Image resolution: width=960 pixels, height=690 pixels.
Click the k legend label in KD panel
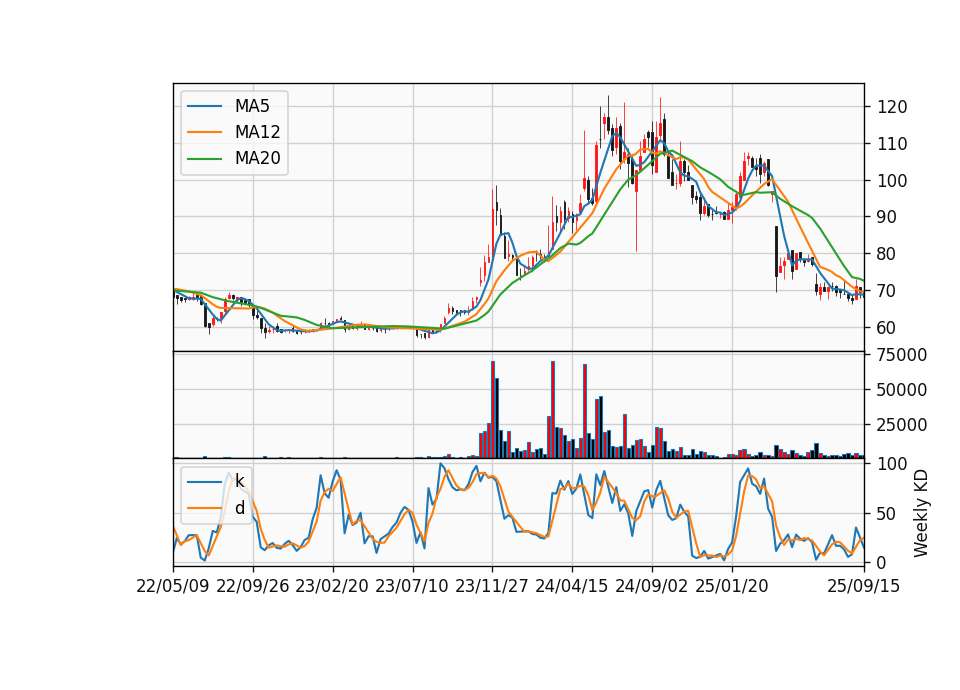tap(239, 481)
